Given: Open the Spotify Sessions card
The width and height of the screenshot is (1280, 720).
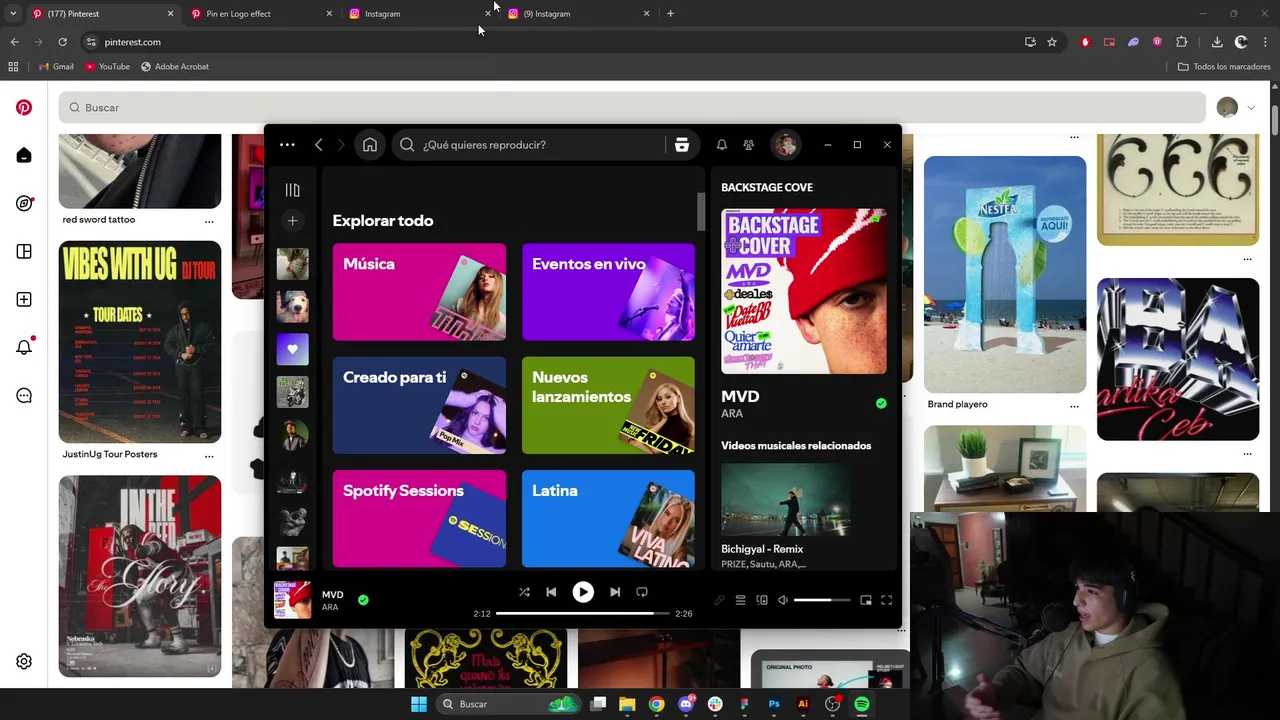Looking at the screenshot, I should tap(419, 518).
